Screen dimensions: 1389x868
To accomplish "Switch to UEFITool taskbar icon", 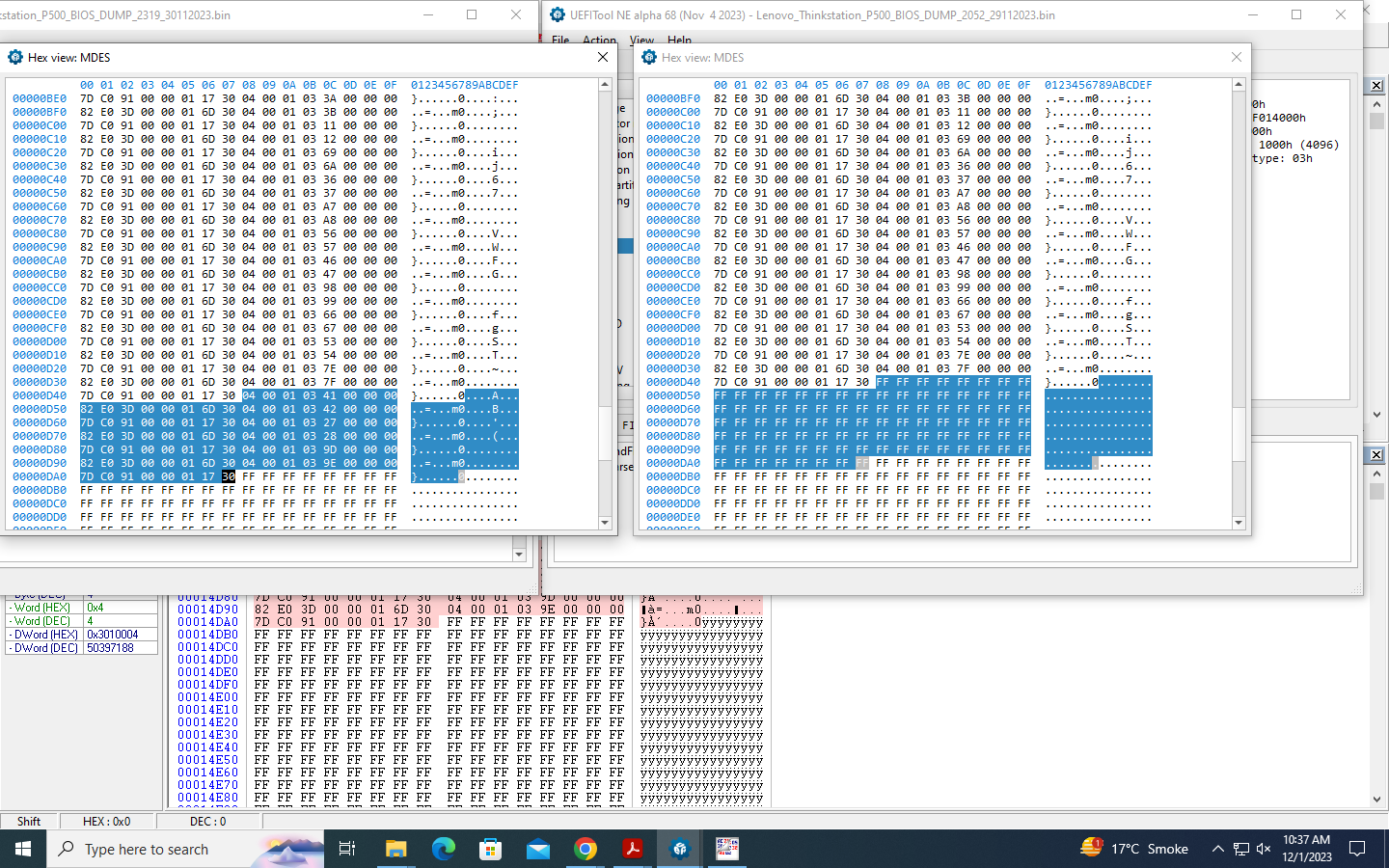I will click(680, 849).
